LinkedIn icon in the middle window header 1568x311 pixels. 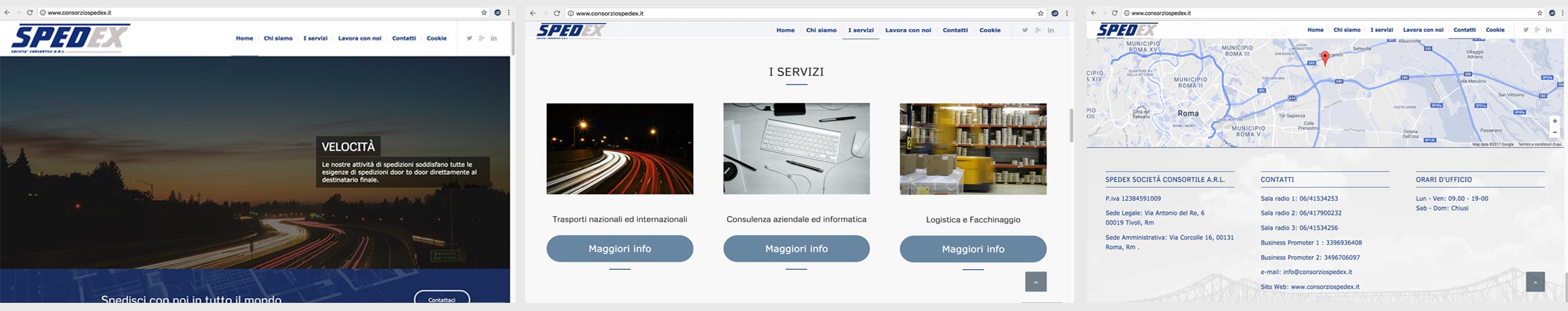tap(1051, 30)
